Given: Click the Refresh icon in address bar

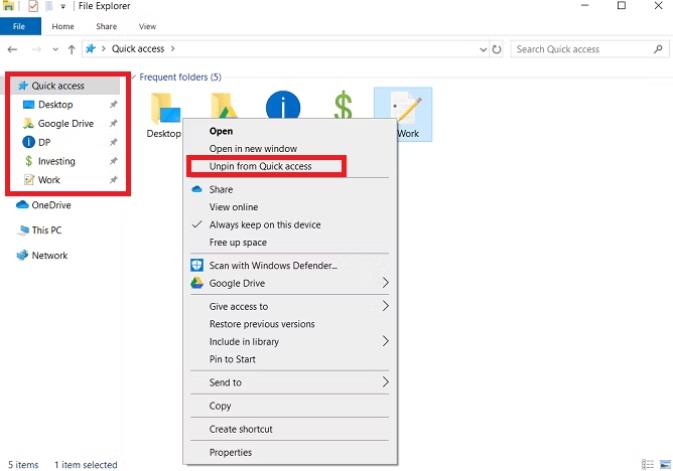Looking at the screenshot, I should 497,49.
